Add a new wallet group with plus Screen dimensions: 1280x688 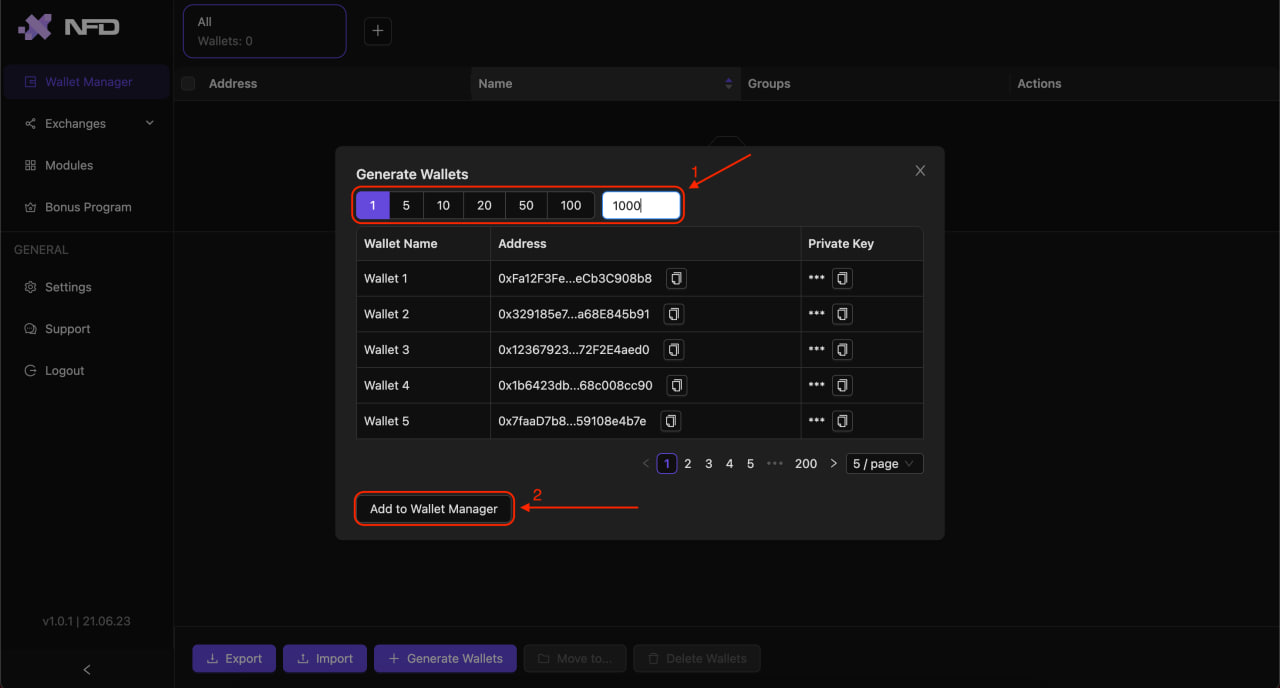[x=377, y=31]
